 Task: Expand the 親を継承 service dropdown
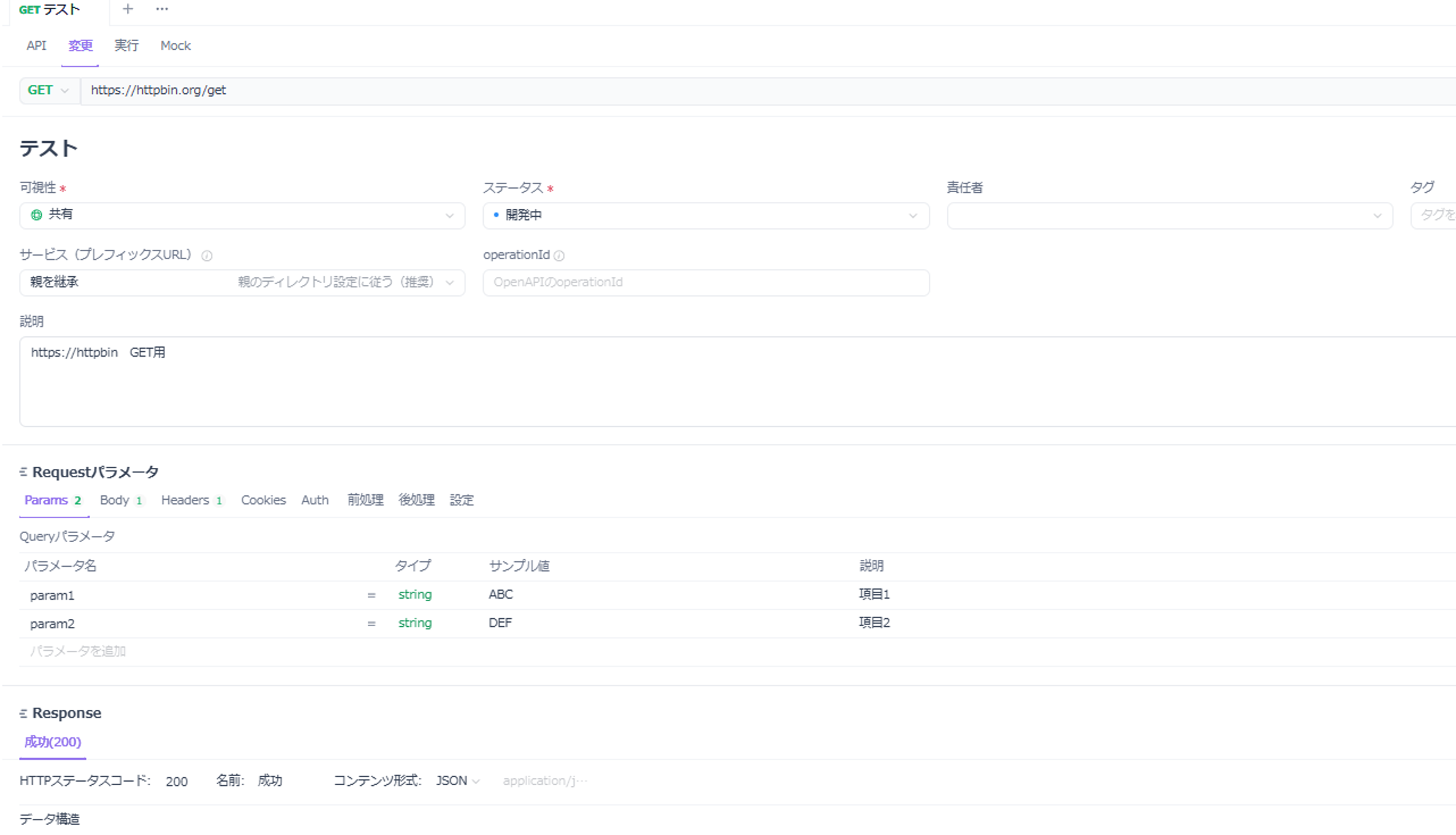point(242,282)
